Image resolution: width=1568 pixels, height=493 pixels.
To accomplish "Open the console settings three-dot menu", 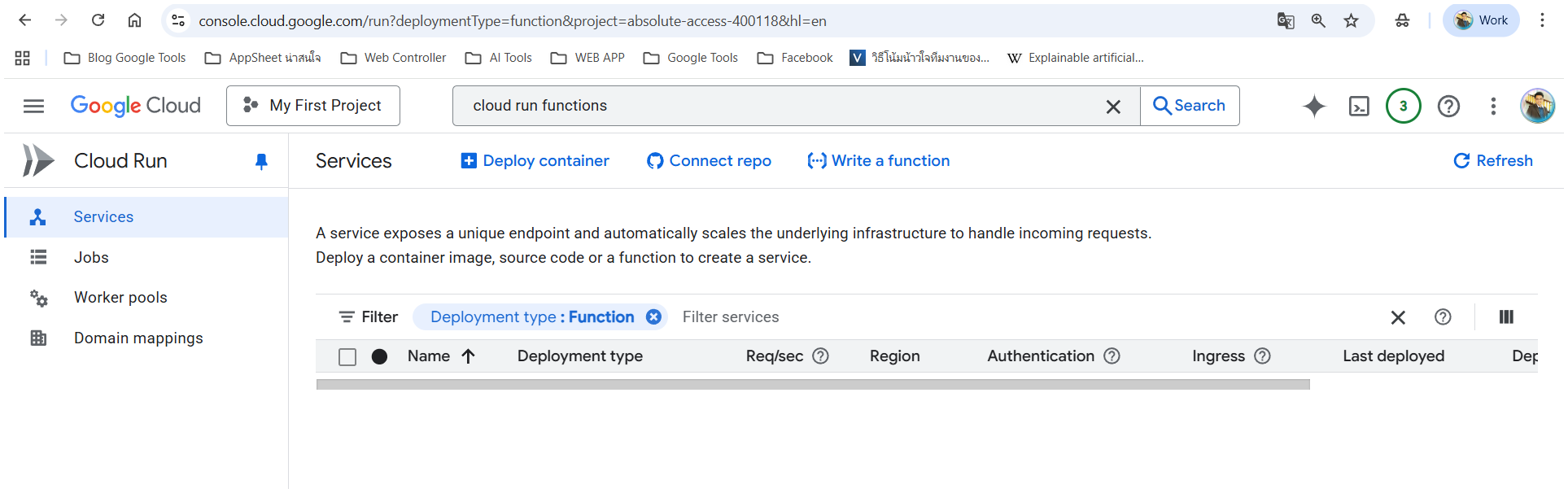I will point(1493,106).
